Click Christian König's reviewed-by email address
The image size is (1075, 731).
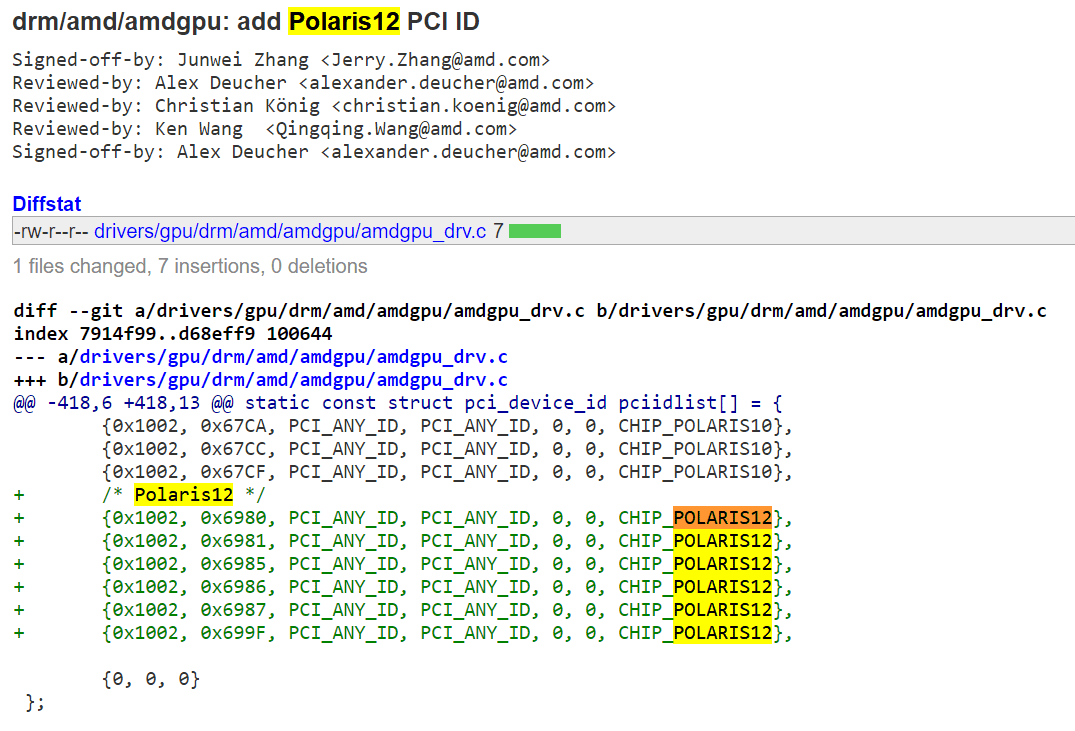(x=473, y=106)
